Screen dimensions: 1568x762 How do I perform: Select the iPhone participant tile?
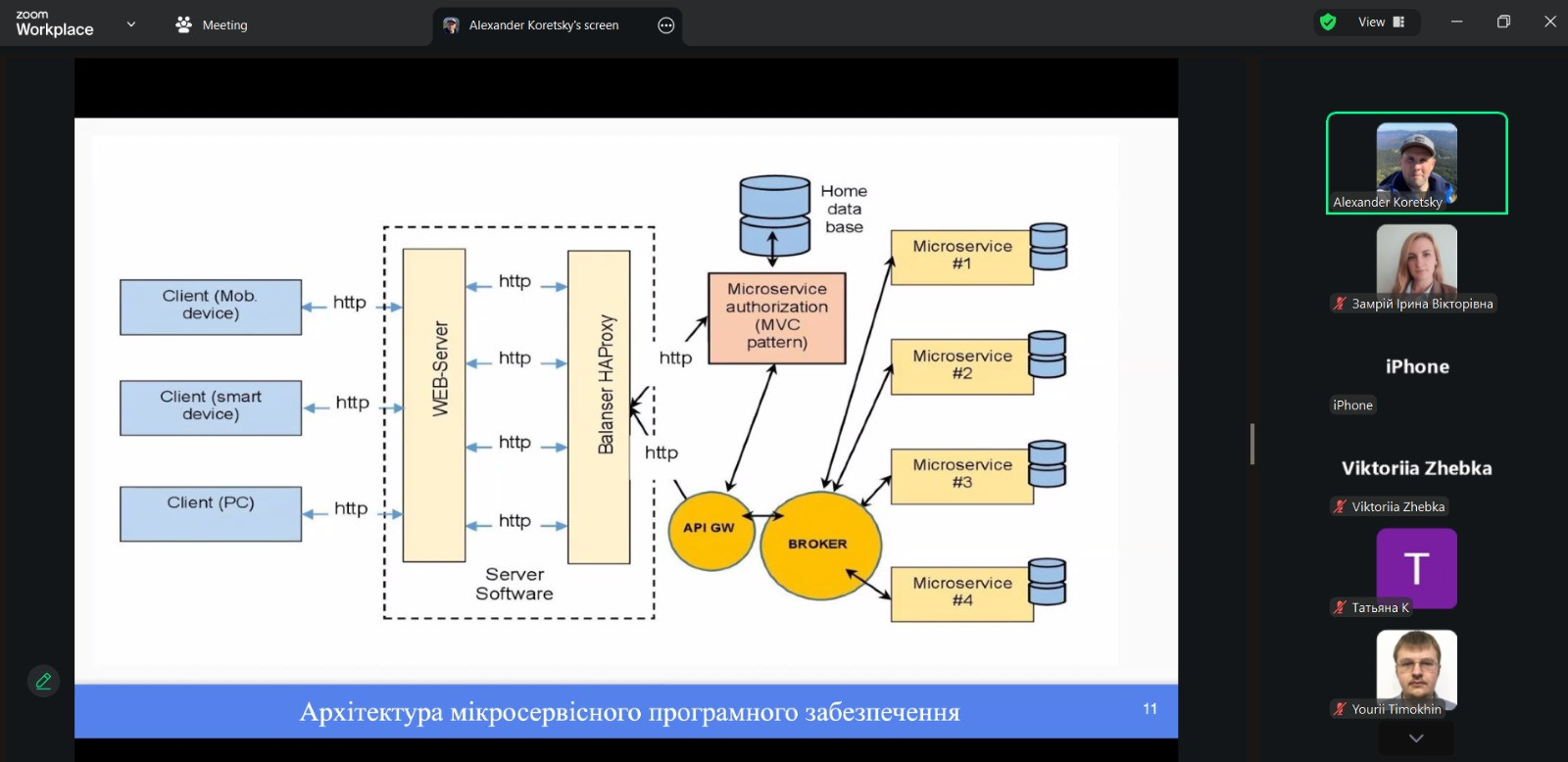1416,366
